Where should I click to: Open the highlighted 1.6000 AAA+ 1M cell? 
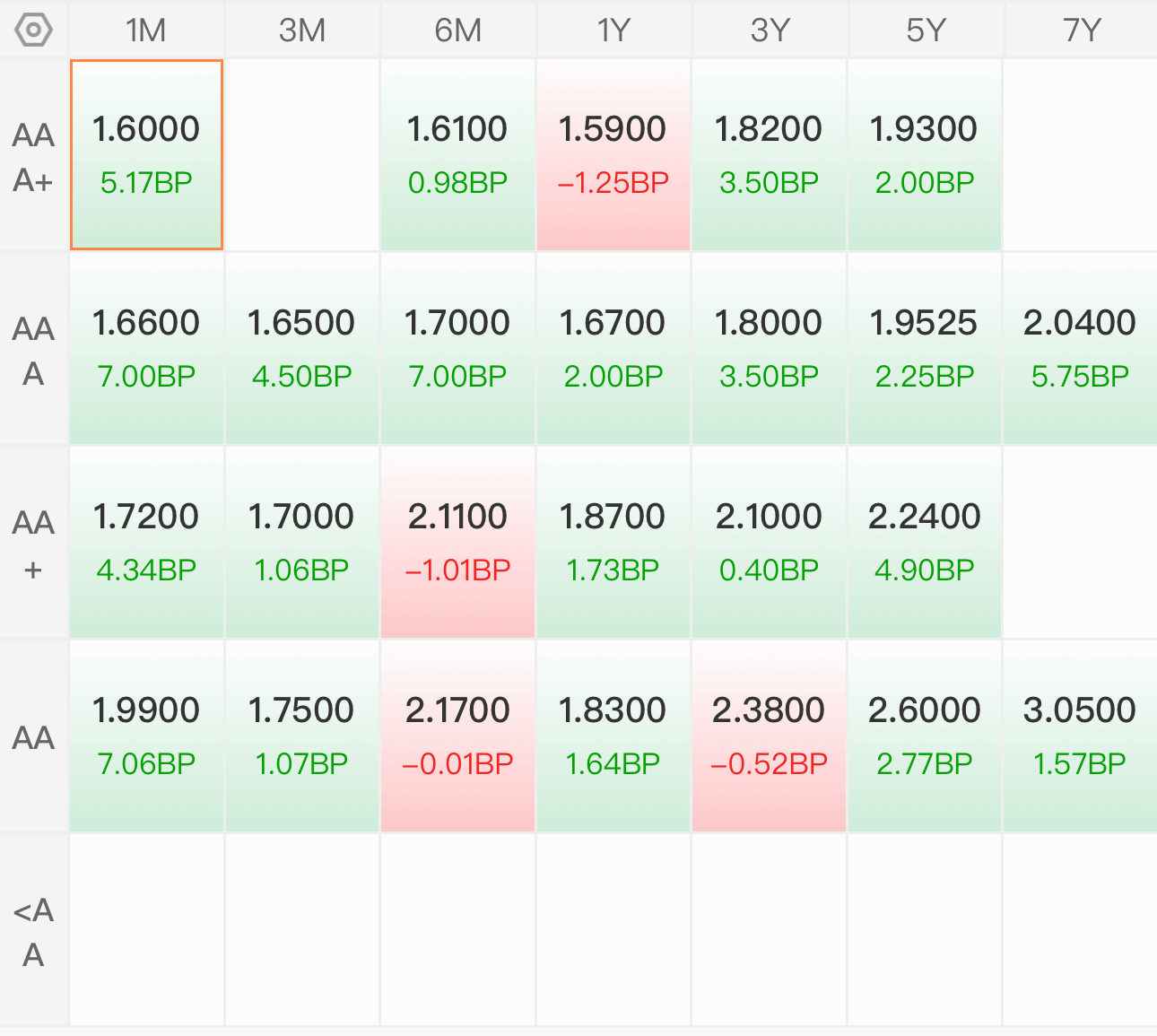click(146, 154)
